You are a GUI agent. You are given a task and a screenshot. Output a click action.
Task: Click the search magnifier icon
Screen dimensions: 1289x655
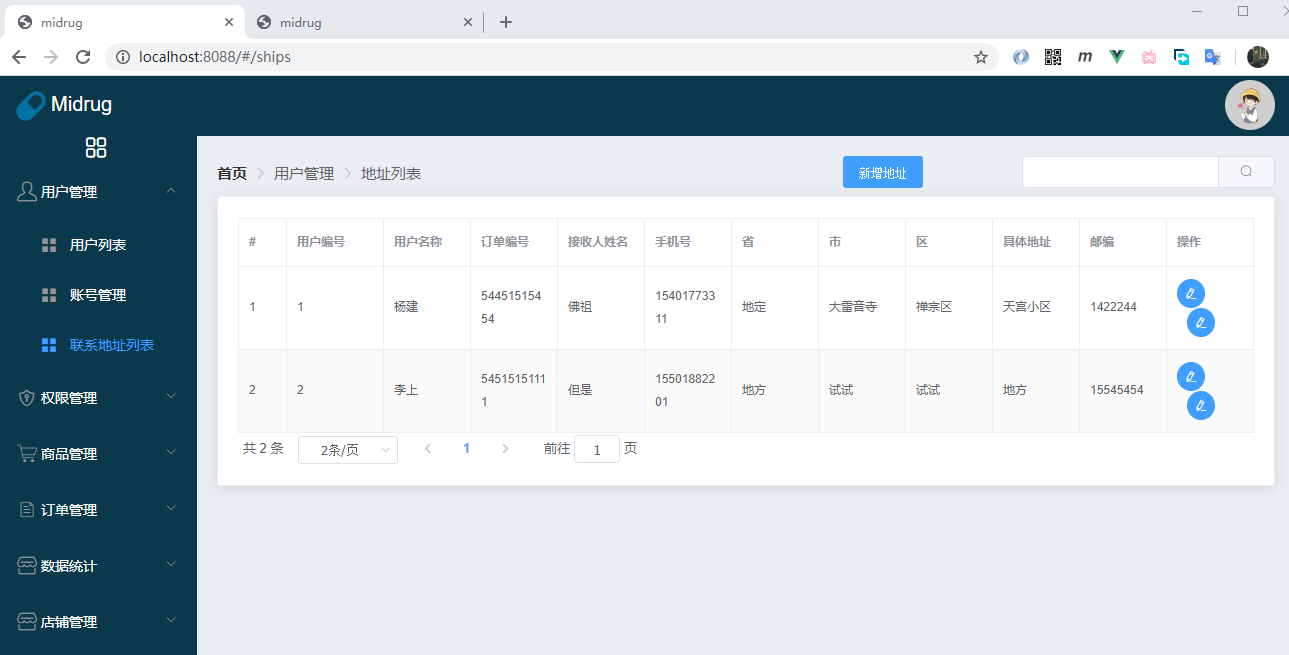click(1246, 171)
